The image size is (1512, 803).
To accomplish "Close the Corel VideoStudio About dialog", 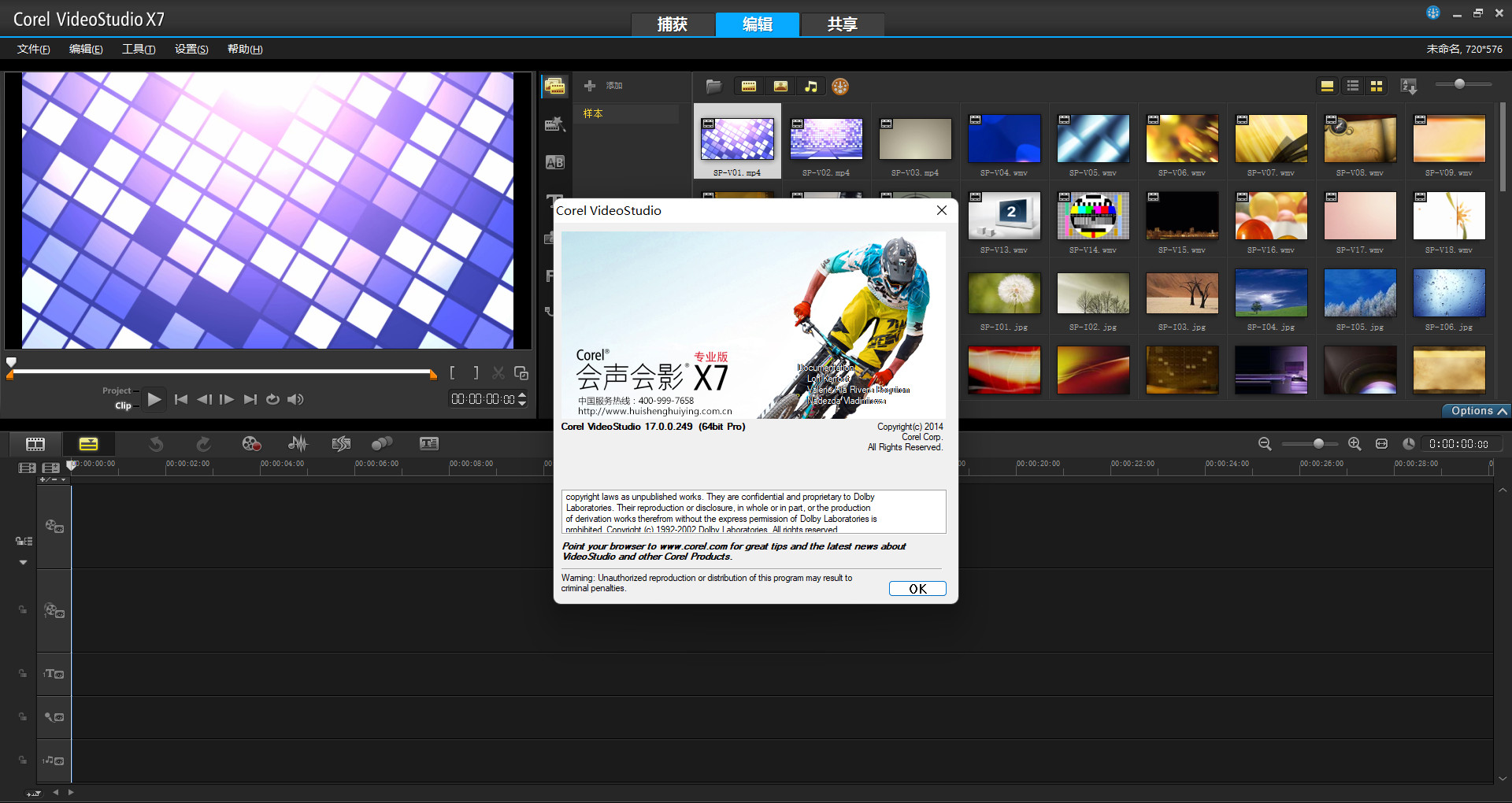I will coord(941,210).
